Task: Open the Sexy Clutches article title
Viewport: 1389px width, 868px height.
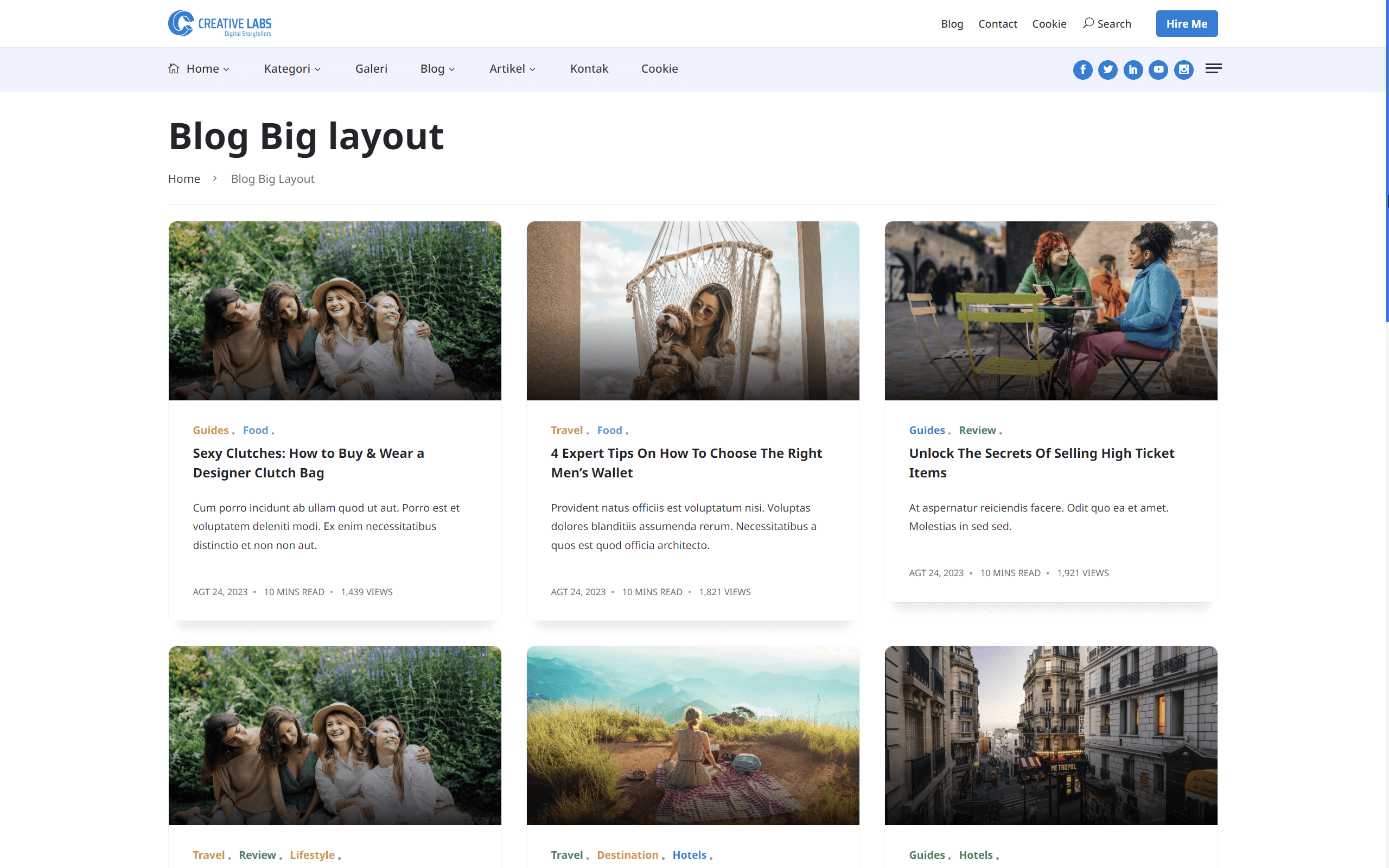Action: pos(308,463)
